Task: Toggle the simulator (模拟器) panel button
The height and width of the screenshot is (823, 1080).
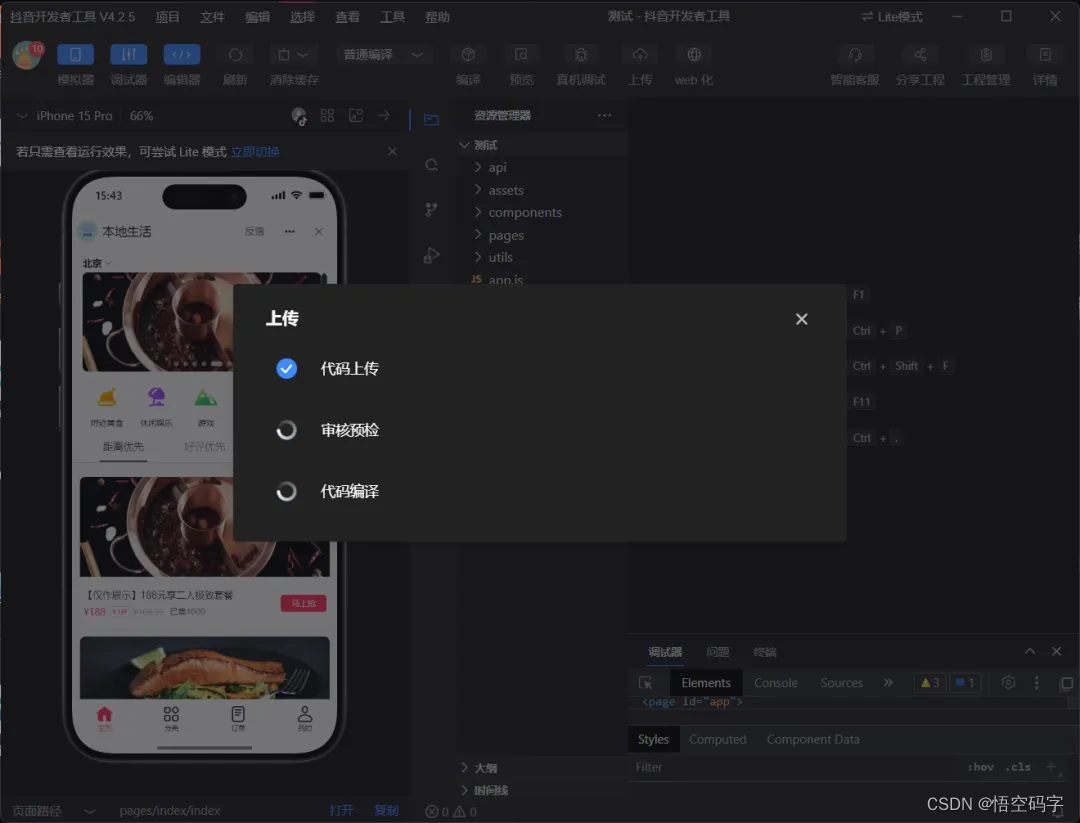Action: [75, 54]
